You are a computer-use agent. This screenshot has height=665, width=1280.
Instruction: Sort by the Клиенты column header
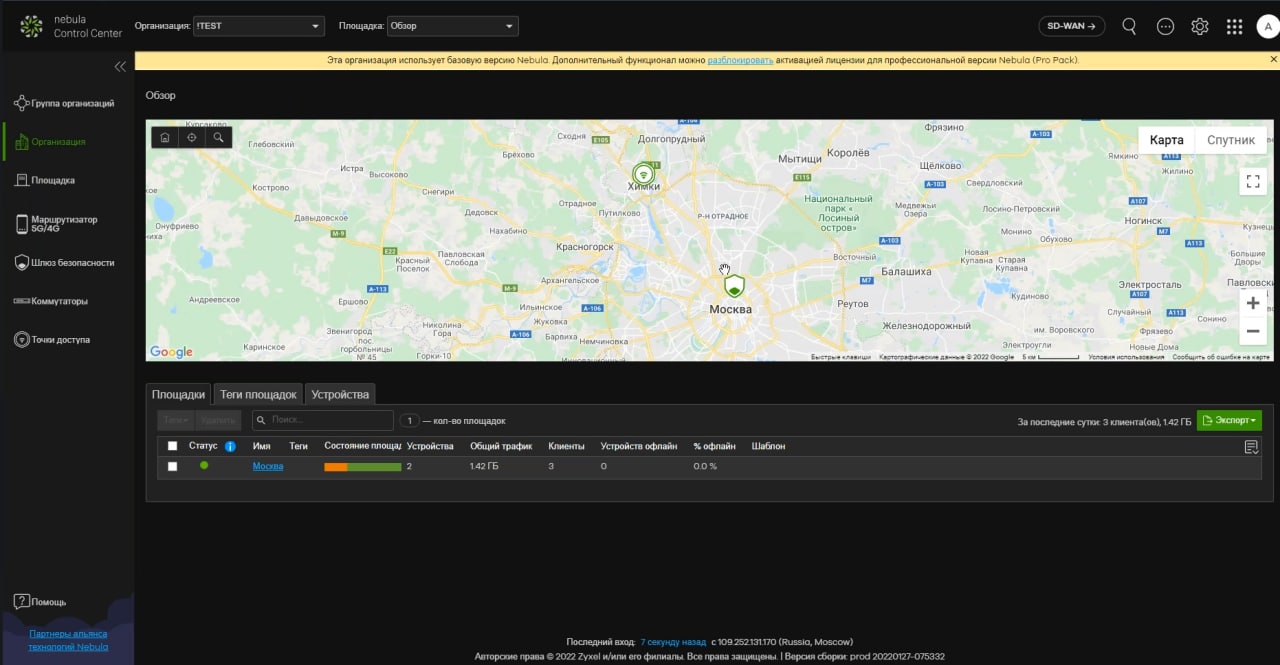coord(567,446)
